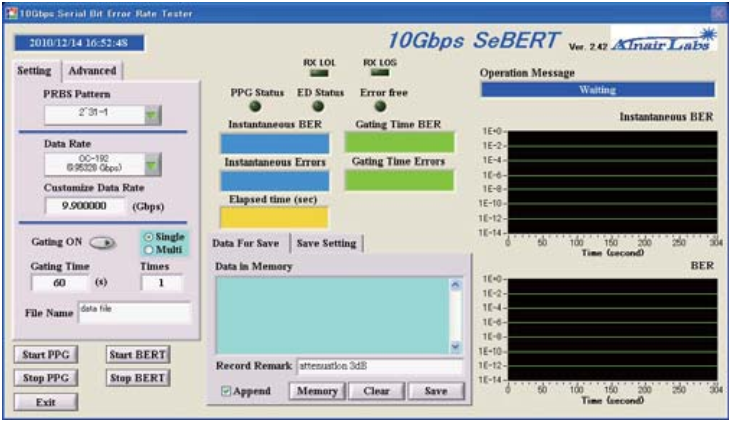Click the Instantaneous BER blue display box
This screenshot has height=422, width=730.
click(274, 143)
